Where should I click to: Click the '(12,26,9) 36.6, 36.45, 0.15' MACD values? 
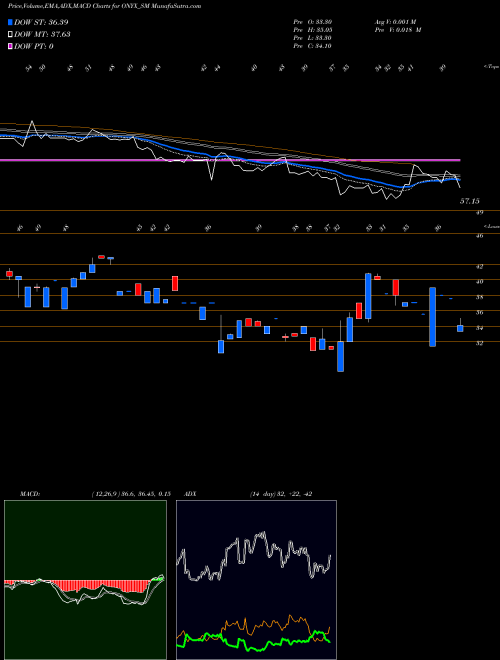tap(130, 494)
